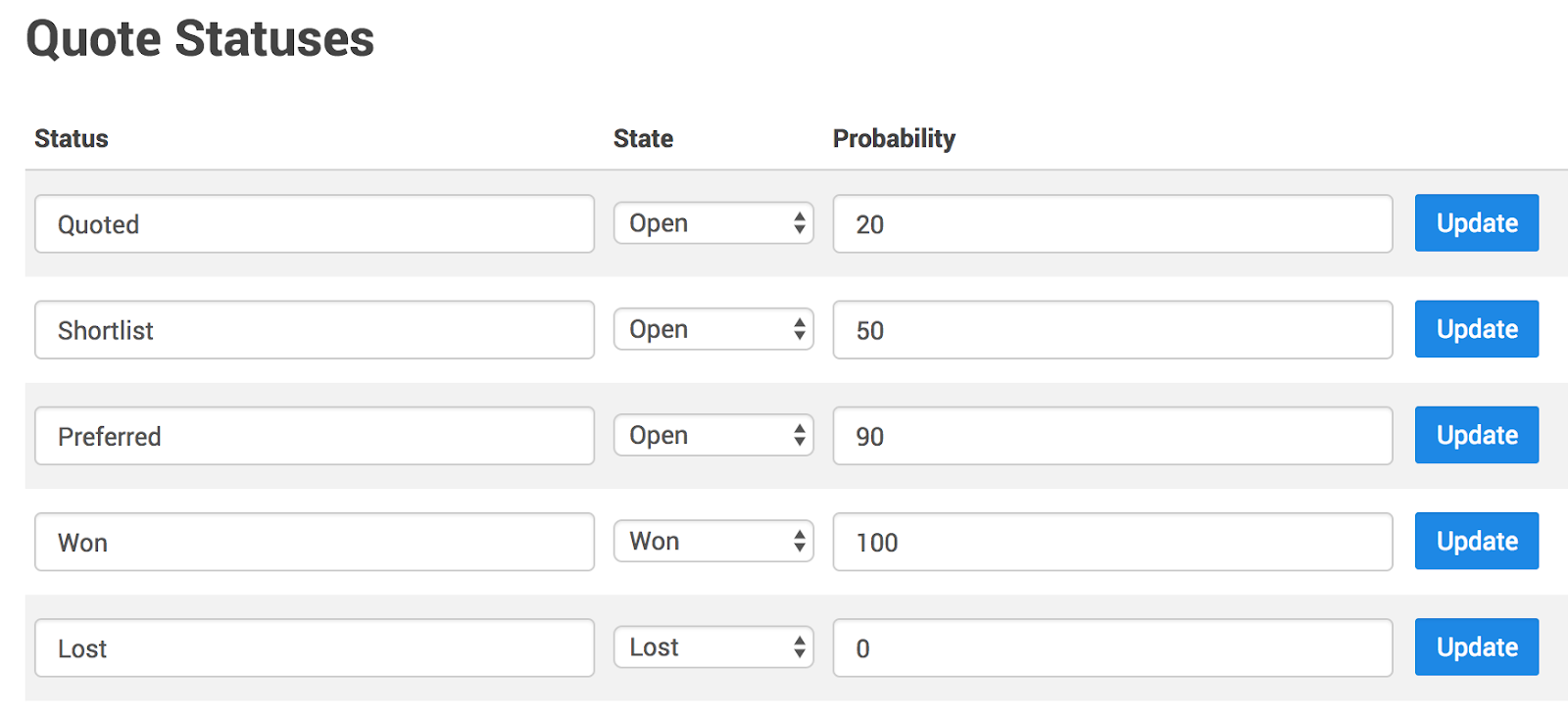Image resolution: width=1568 pixels, height=717 pixels.
Task: Click the Quoted status name field
Action: point(314,224)
